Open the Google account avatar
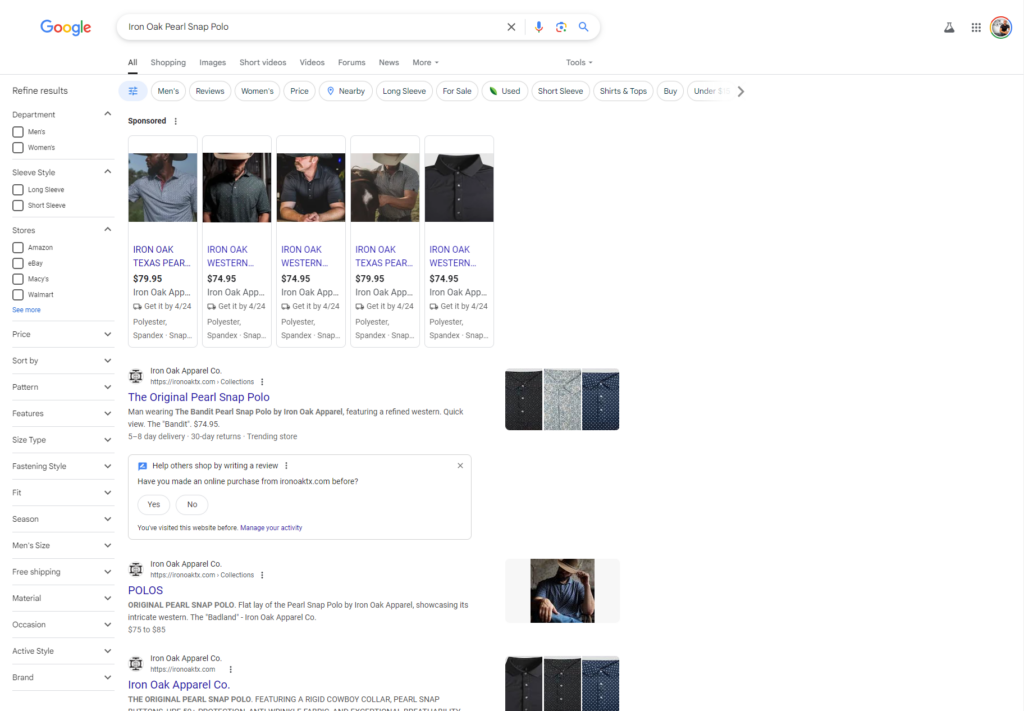Image resolution: width=1024 pixels, height=711 pixels. point(1000,27)
